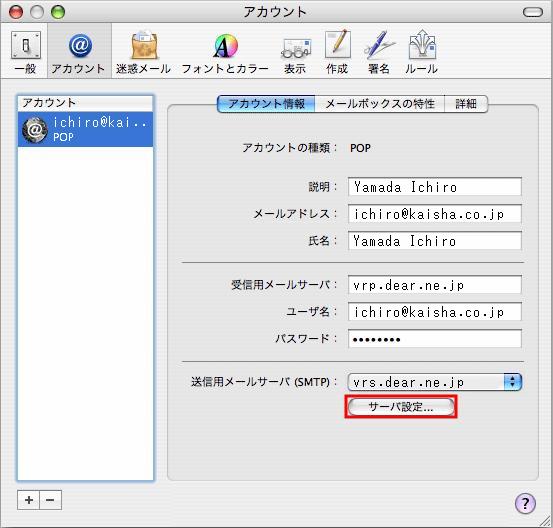Add a new account with plus button
The height and width of the screenshot is (528, 553).
tap(29, 500)
